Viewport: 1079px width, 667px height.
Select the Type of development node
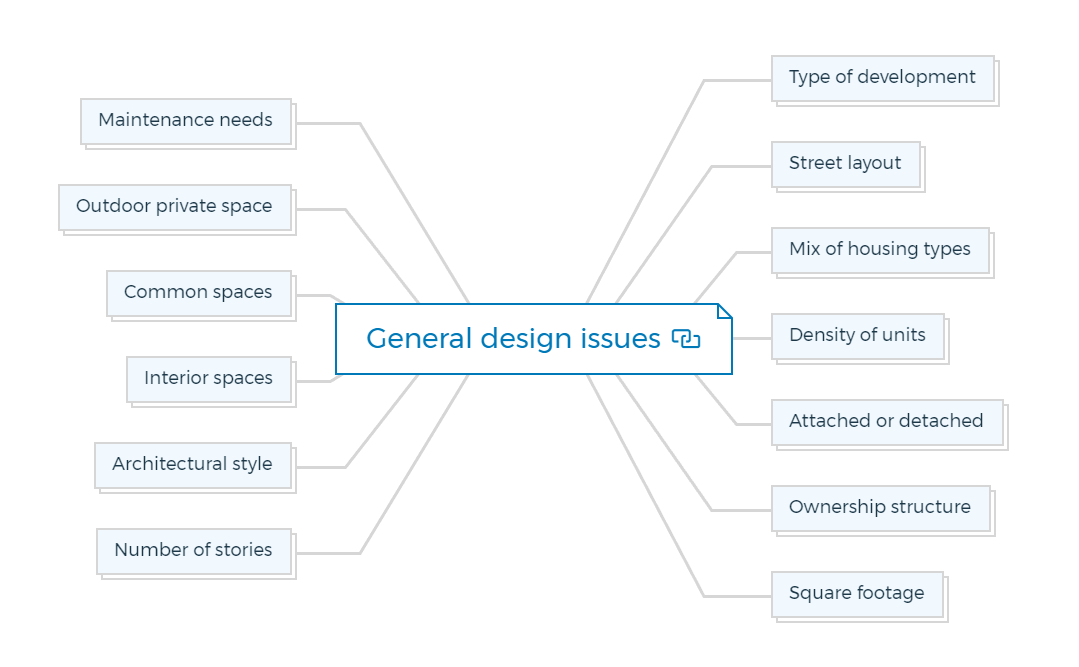(883, 78)
